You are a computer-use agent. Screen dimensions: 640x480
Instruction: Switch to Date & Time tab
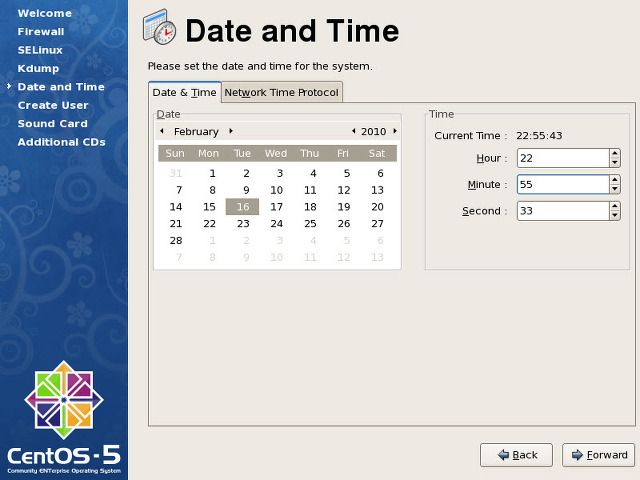click(184, 93)
